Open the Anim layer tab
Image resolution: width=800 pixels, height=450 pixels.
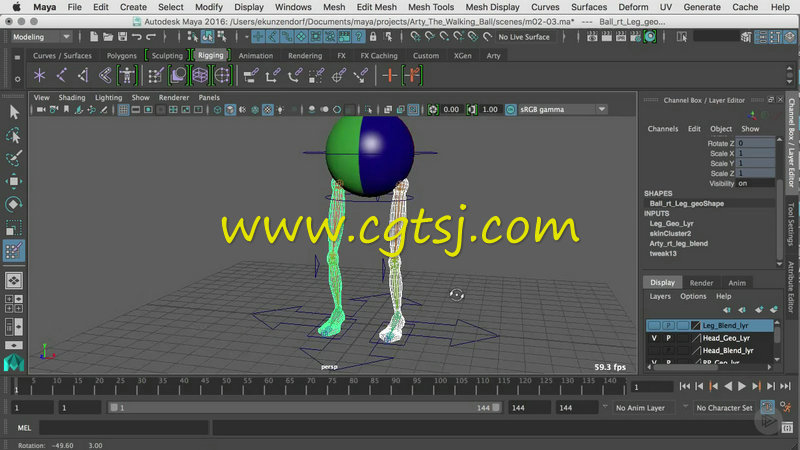(x=737, y=283)
